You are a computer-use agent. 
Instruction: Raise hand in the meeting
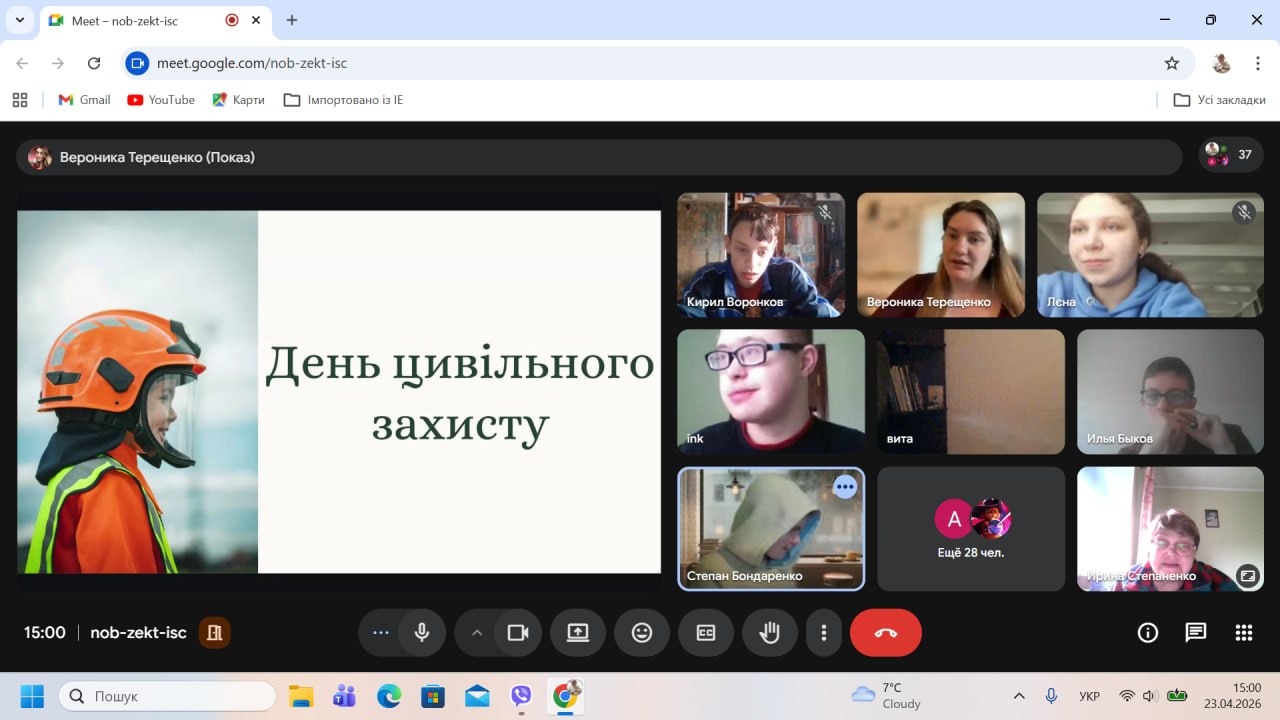[x=769, y=633]
